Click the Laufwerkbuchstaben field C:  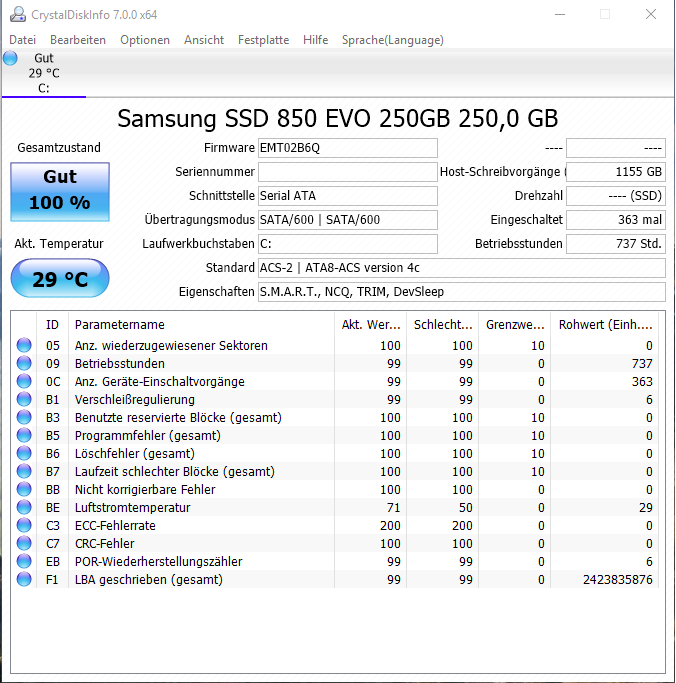(x=348, y=244)
